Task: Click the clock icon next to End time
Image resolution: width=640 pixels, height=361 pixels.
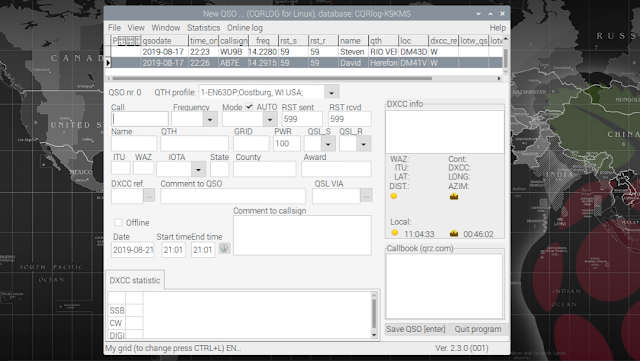Action: [224, 248]
